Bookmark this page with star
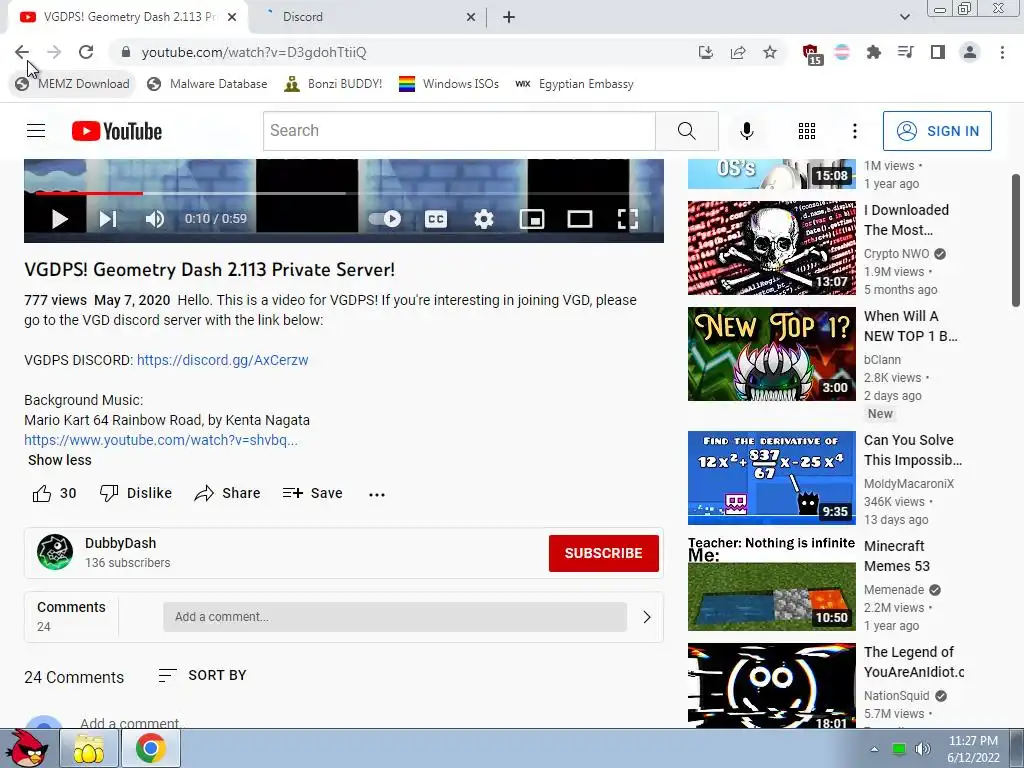 (x=770, y=52)
